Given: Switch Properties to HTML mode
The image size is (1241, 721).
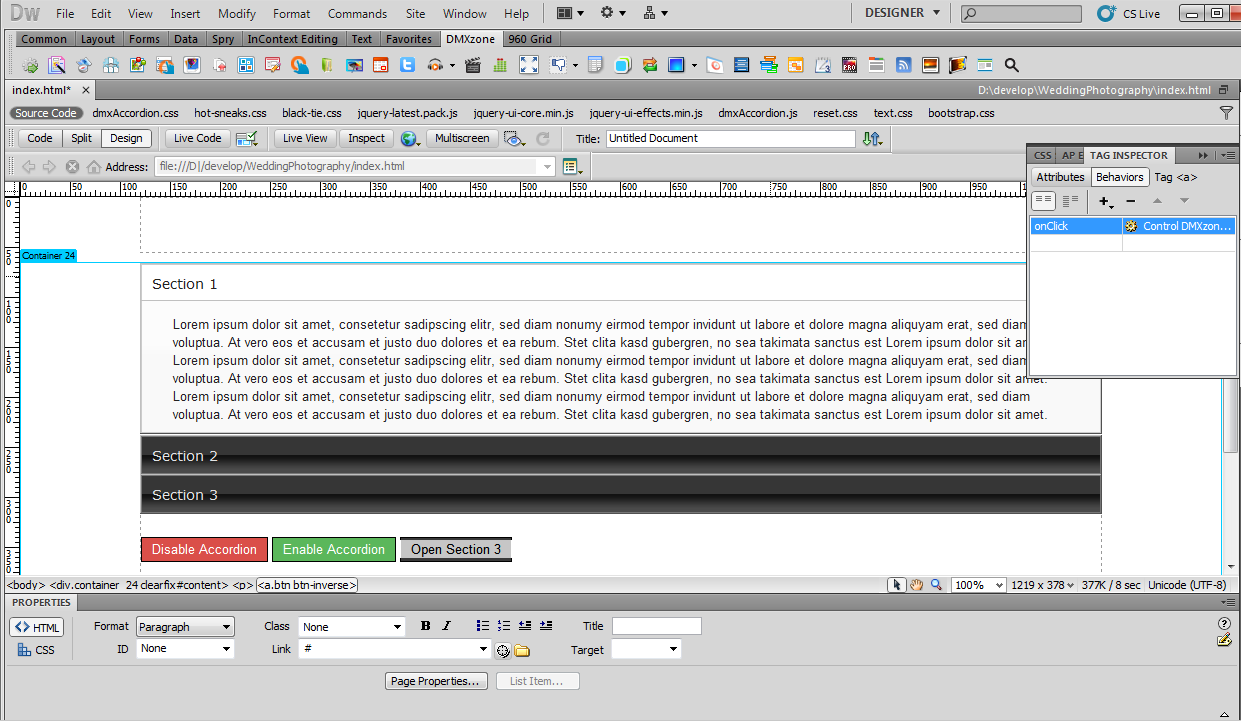Looking at the screenshot, I should pos(37,627).
